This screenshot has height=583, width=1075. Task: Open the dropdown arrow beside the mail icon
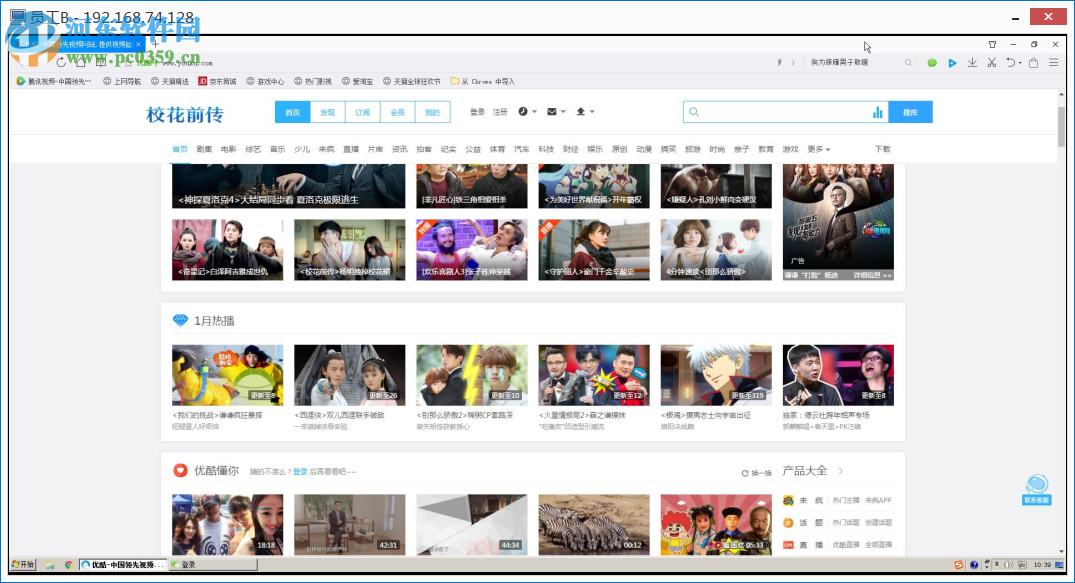tap(563, 111)
